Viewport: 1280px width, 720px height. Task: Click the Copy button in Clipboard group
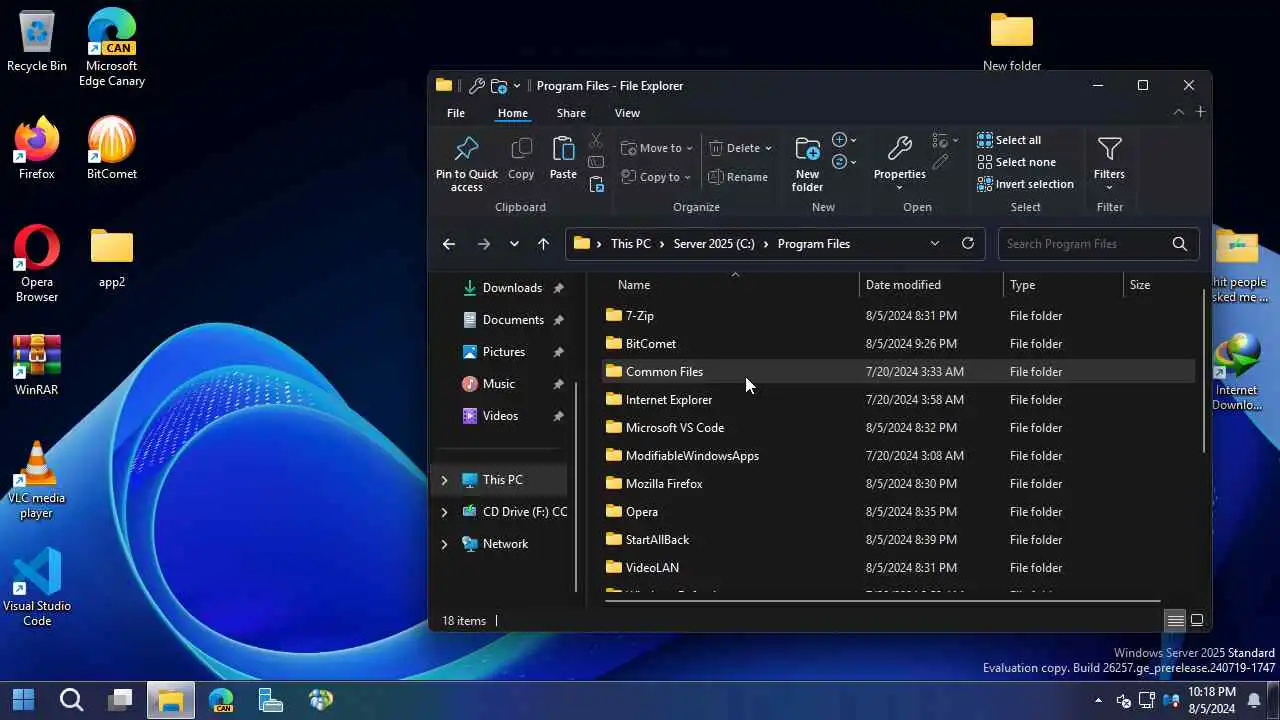tap(521, 160)
